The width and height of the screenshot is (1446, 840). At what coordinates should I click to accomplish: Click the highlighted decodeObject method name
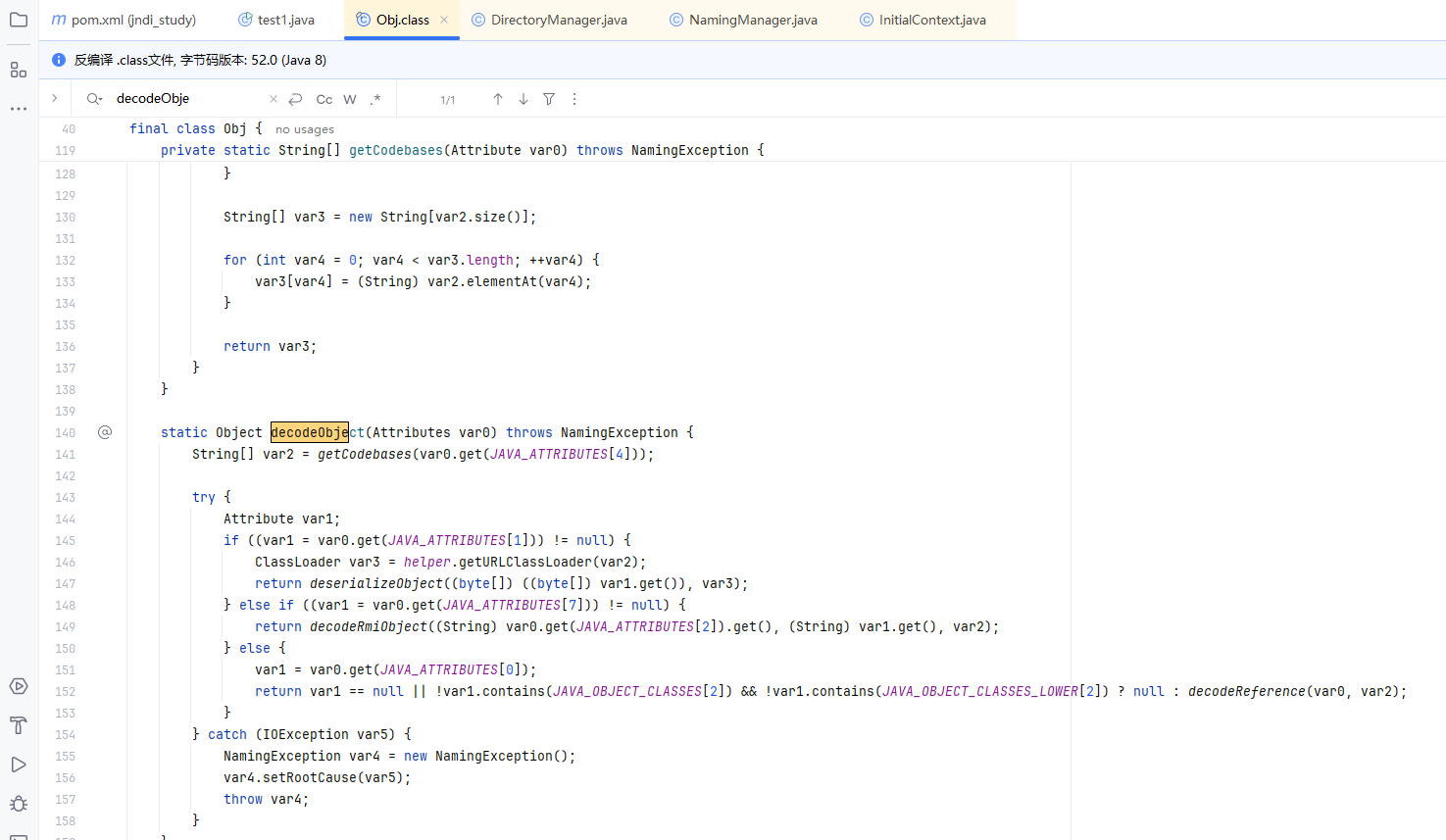click(318, 432)
